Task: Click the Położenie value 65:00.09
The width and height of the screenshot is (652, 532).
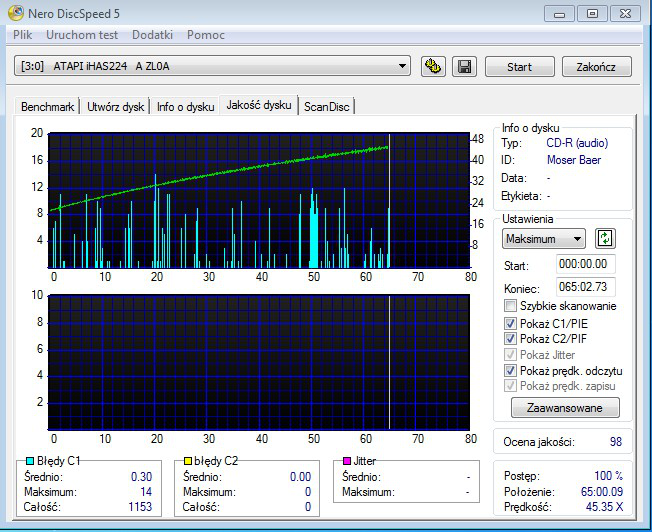Action: [x=602, y=492]
